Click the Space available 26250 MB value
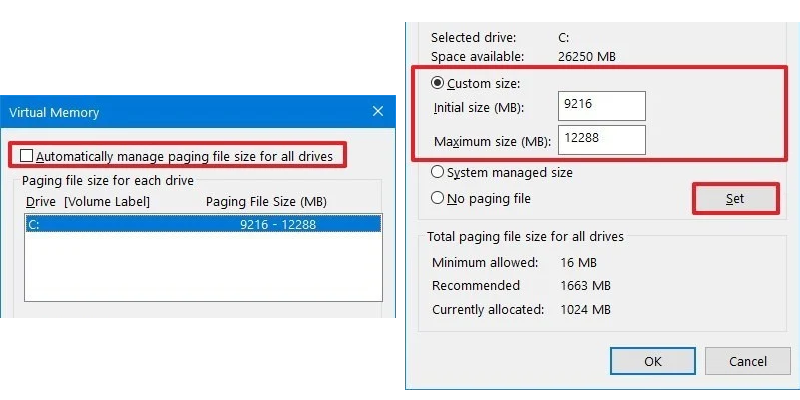The width and height of the screenshot is (800, 400). pos(587,57)
